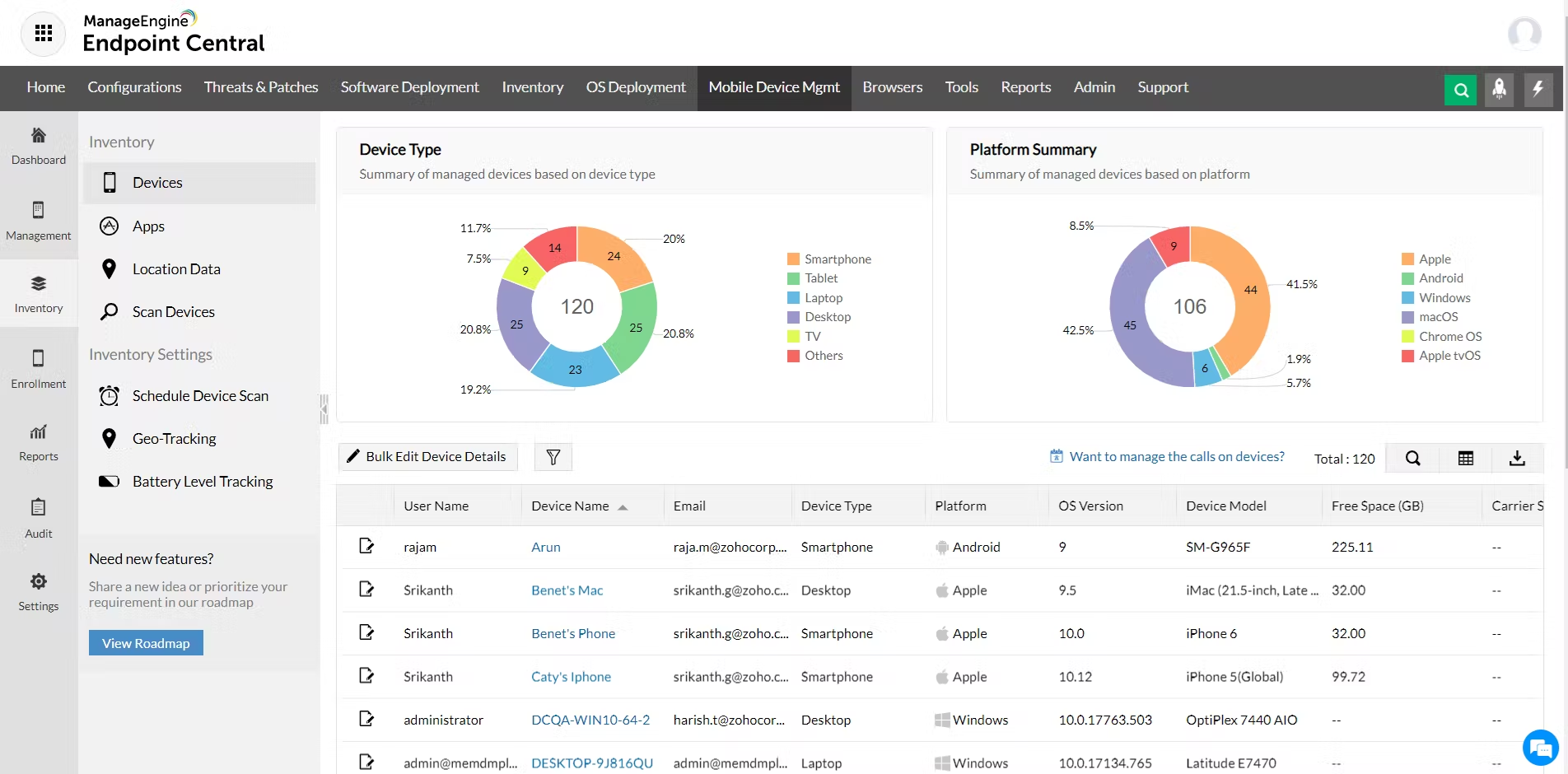Open the apps grid launcher icon
The image size is (1568, 774).
coord(44,33)
